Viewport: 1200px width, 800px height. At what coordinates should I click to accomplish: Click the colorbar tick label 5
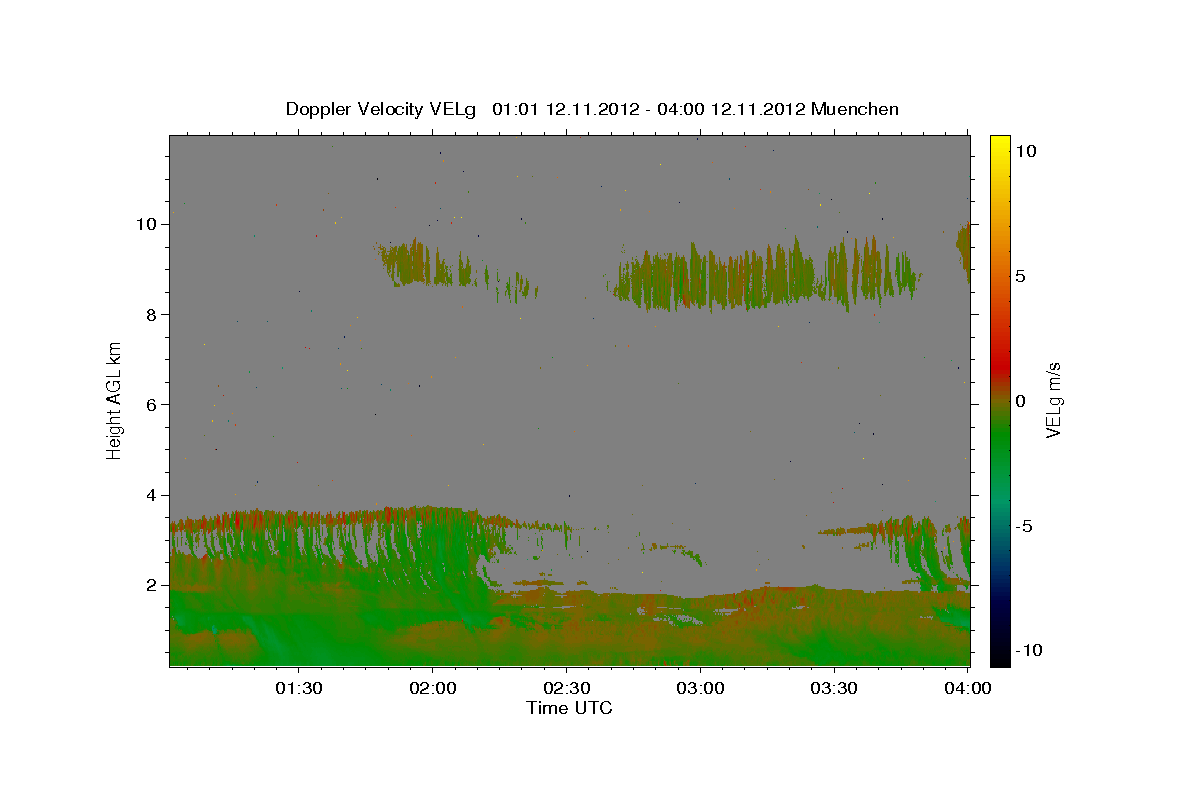[x=1020, y=275]
